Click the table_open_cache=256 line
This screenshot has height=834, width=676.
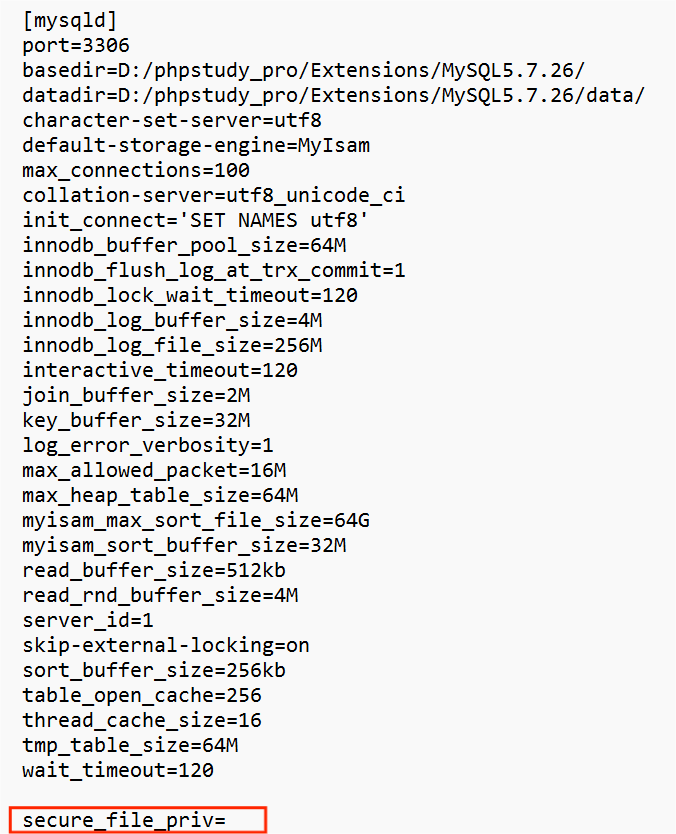[x=142, y=696]
